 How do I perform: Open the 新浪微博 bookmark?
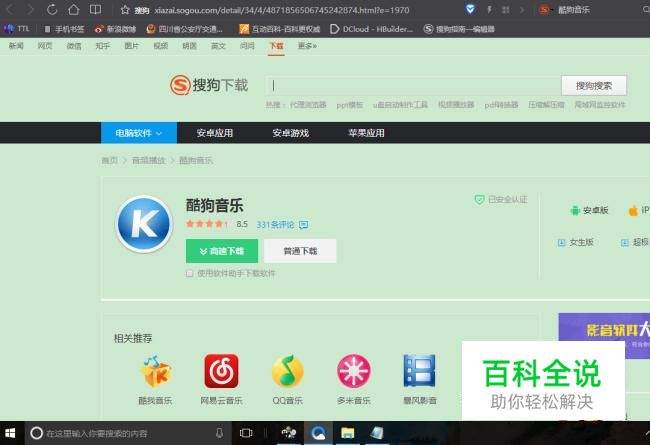(x=115, y=29)
